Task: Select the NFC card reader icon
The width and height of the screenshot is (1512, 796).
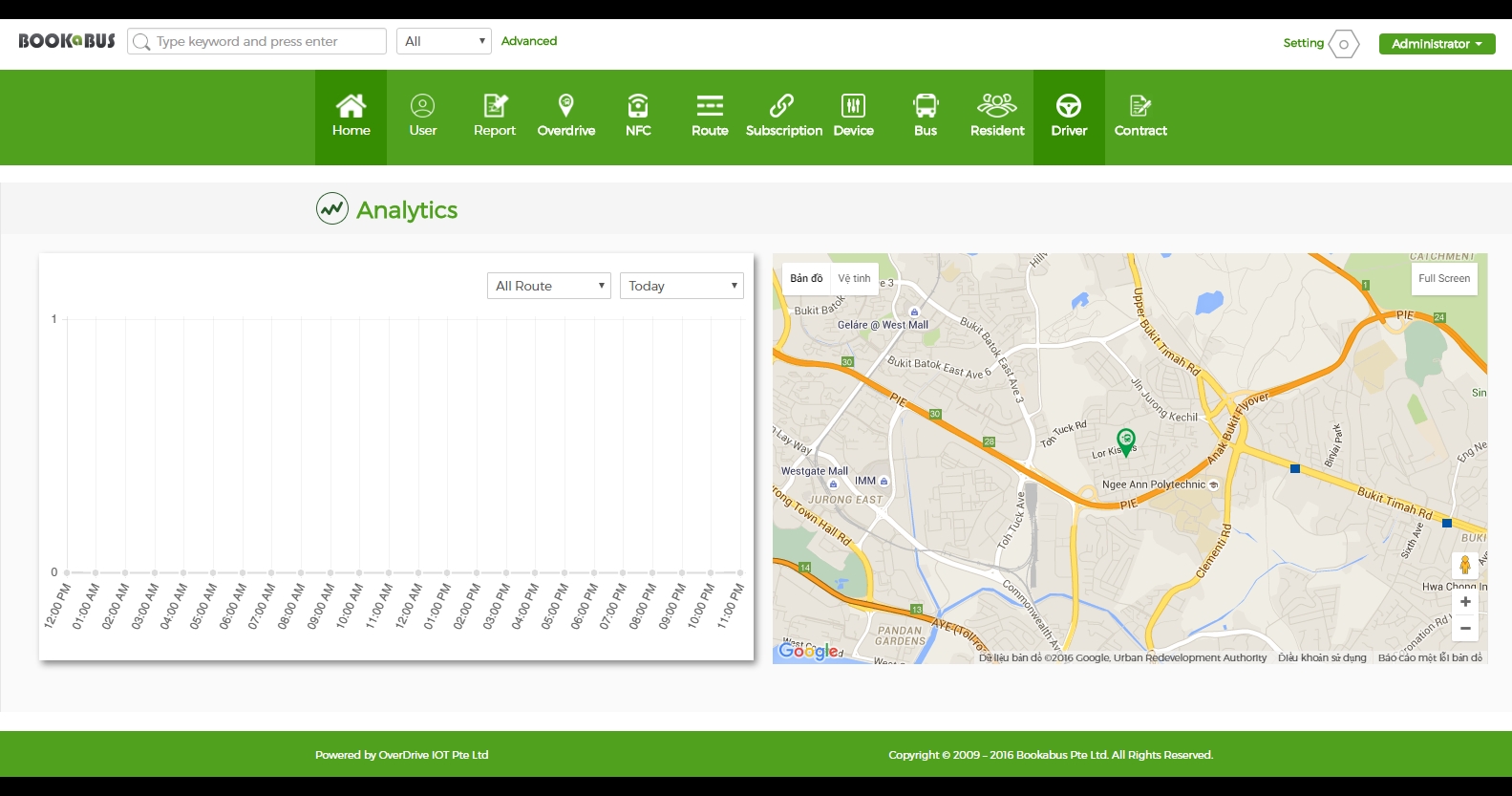Action: tap(638, 105)
